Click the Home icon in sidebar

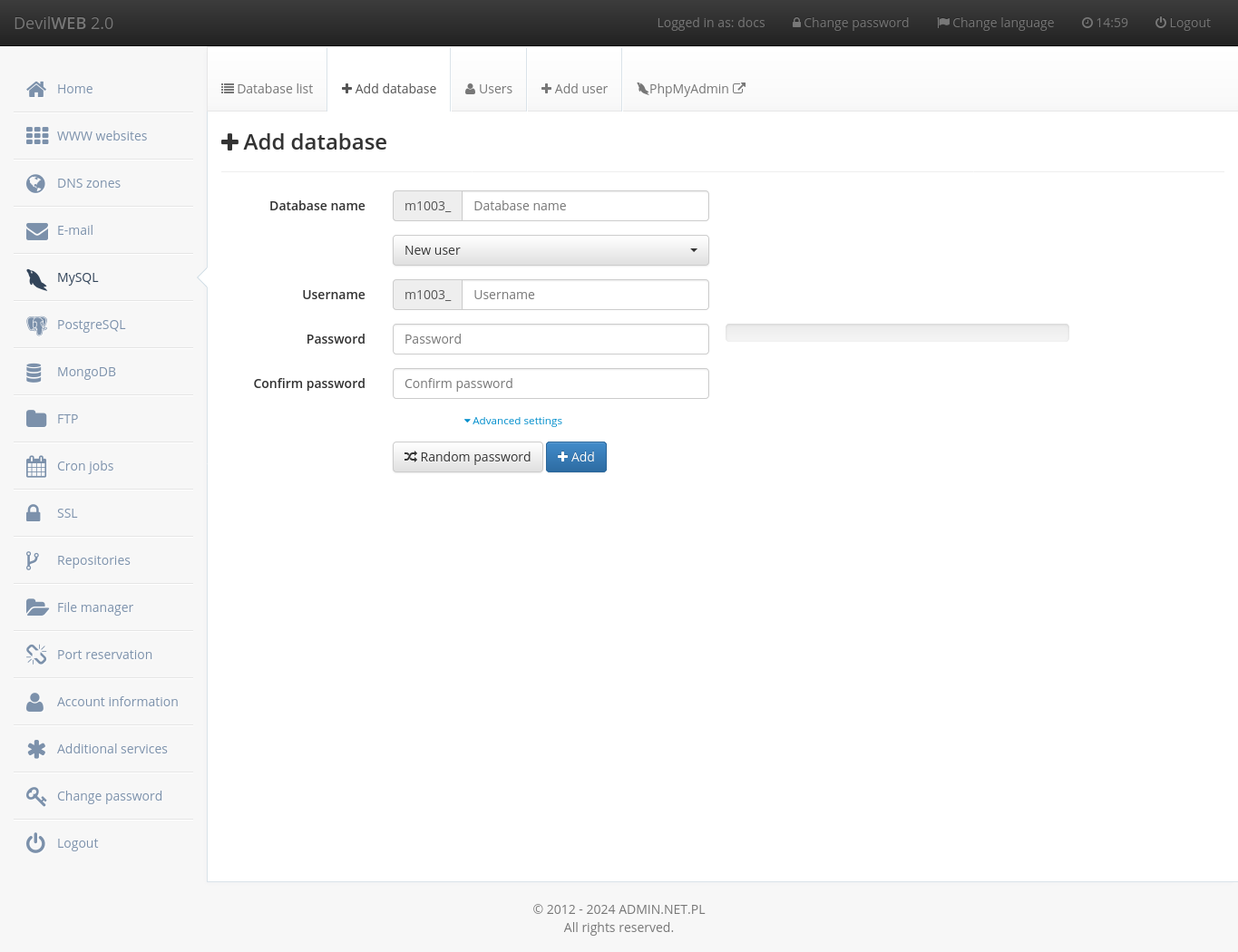point(35,88)
